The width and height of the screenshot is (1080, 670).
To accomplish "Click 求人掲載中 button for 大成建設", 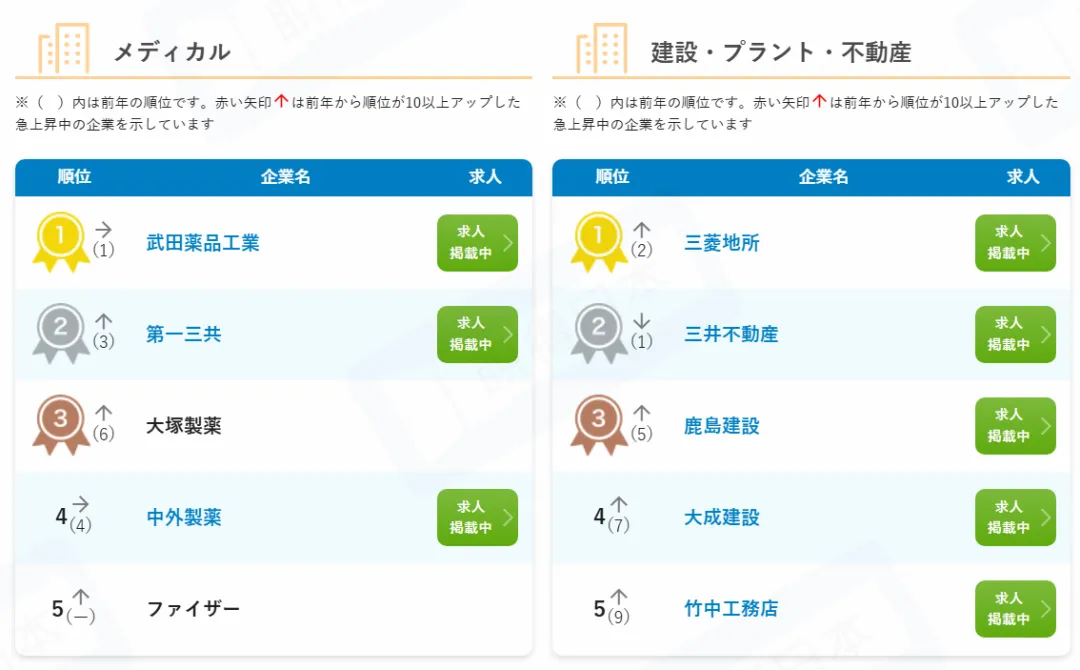I will pos(1015,517).
